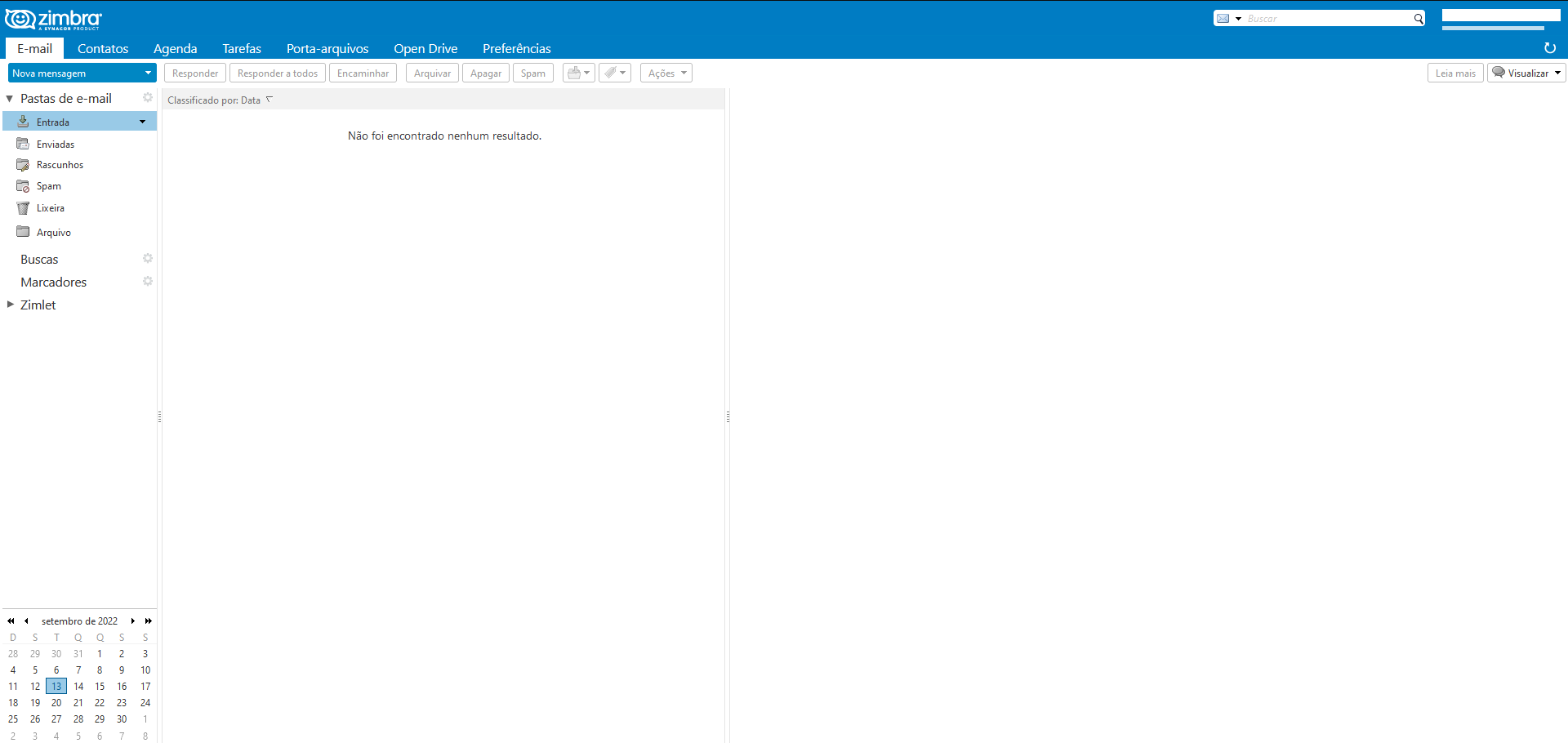Screen dimensions: 1568x743
Task: Open the print icon button in the toolbar
Action: click(578, 73)
